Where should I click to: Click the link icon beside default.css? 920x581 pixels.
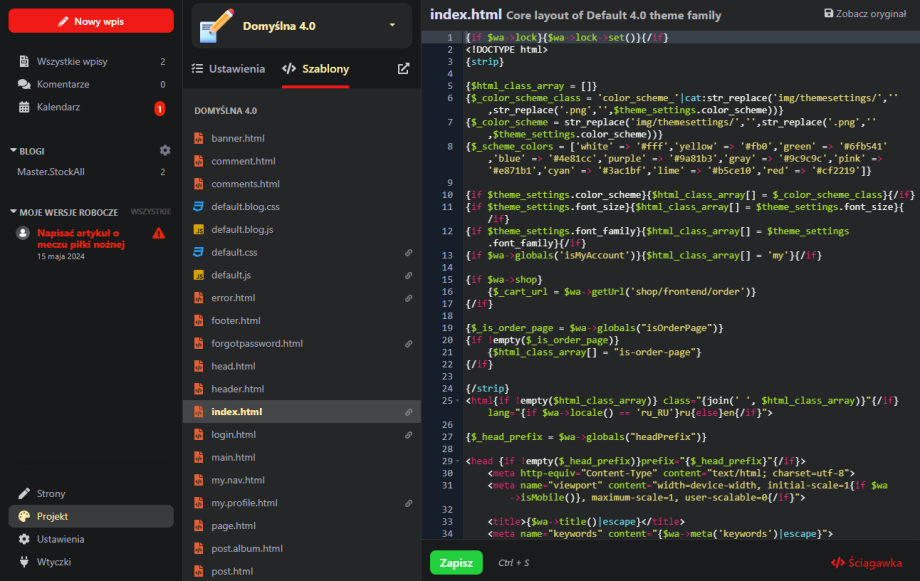(408, 253)
